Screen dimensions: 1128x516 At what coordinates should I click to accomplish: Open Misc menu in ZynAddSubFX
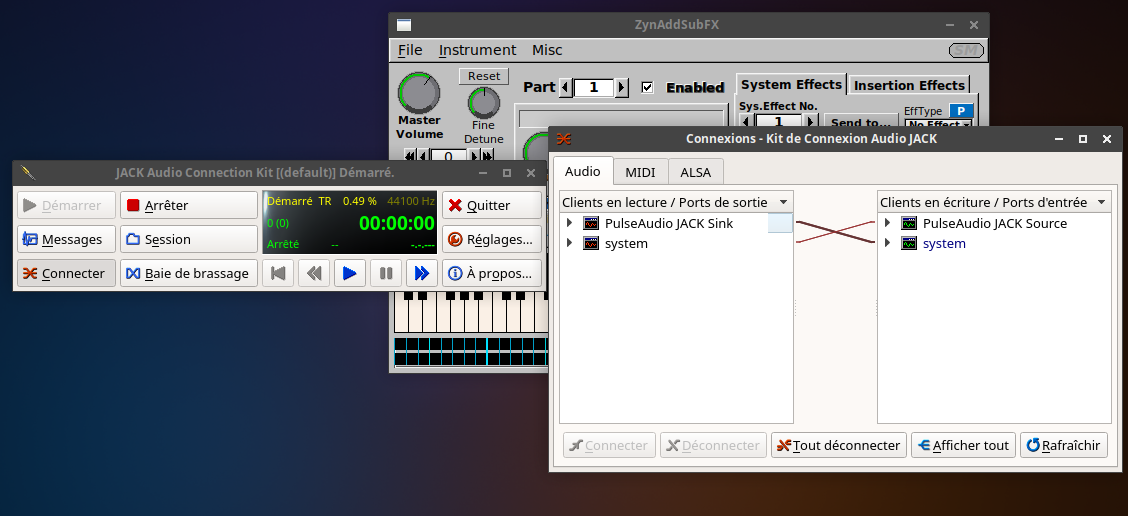[547, 50]
